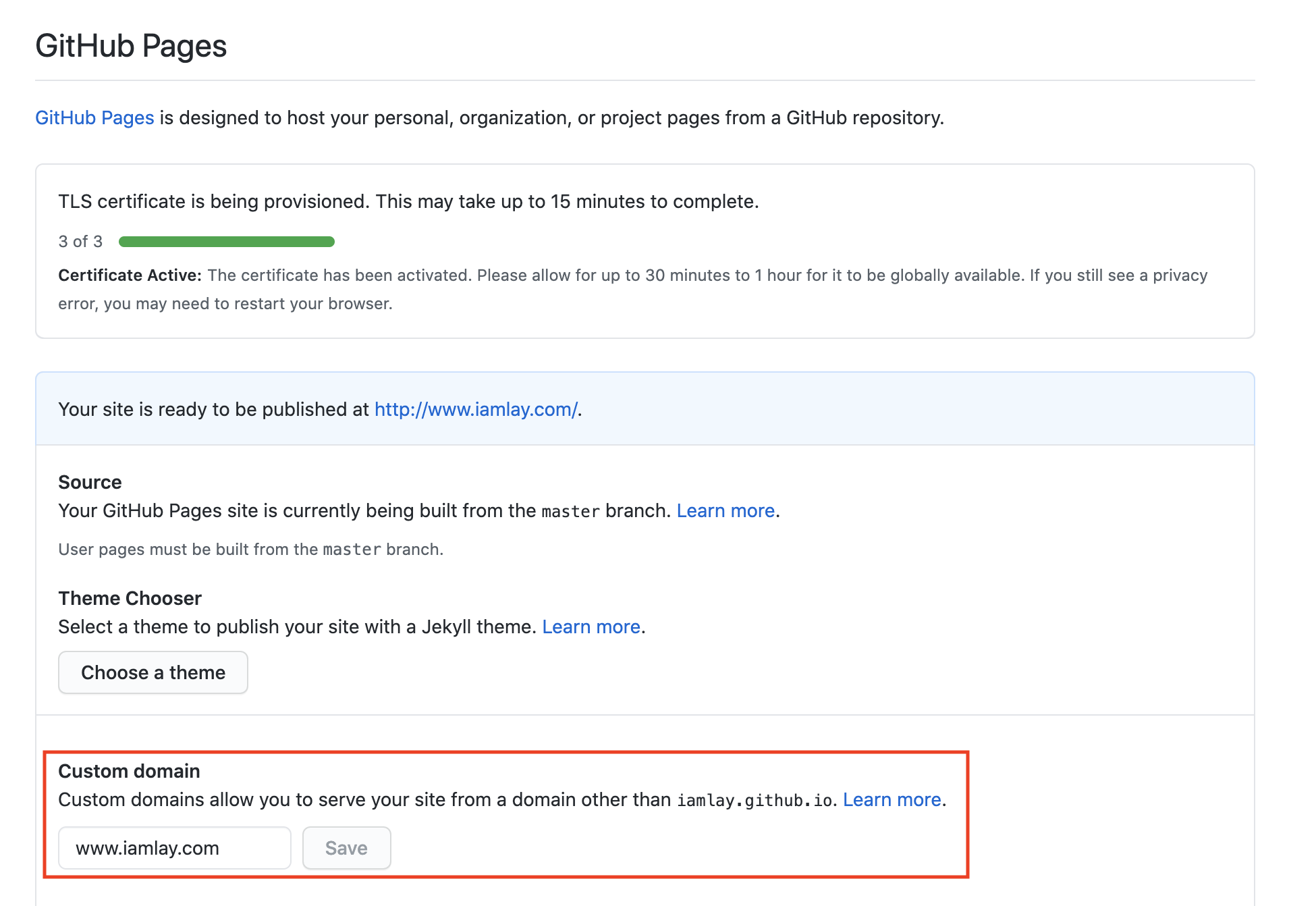Focus the custom domain field www.iamlay.com

pyautogui.click(x=175, y=848)
